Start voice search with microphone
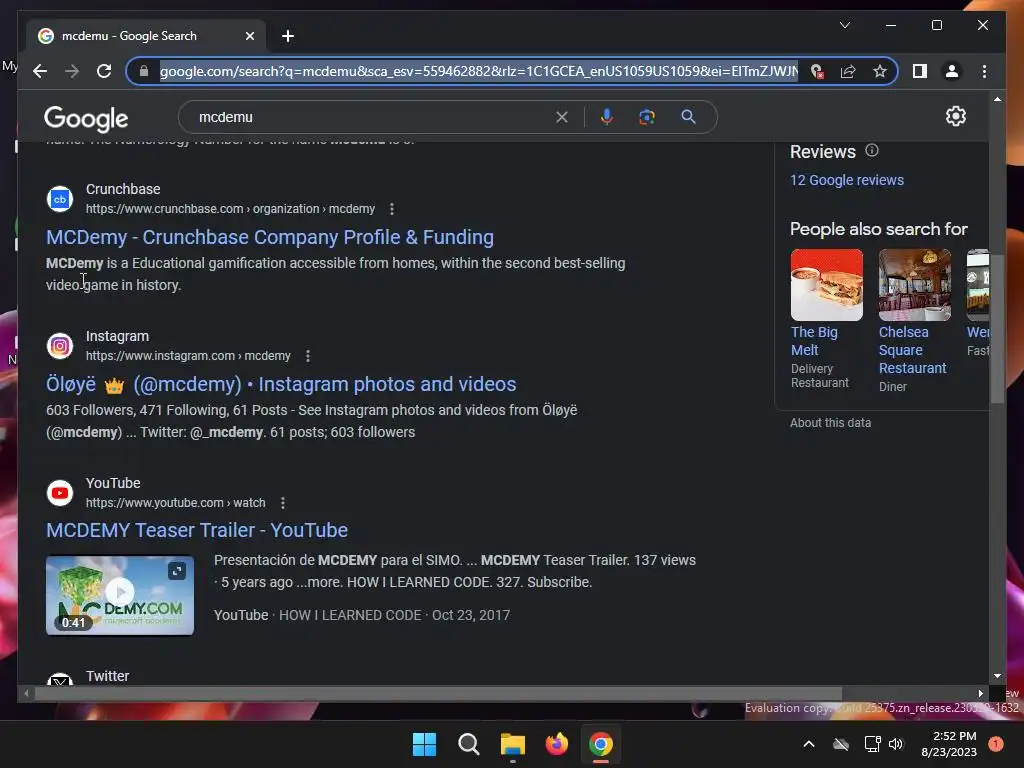 point(607,117)
